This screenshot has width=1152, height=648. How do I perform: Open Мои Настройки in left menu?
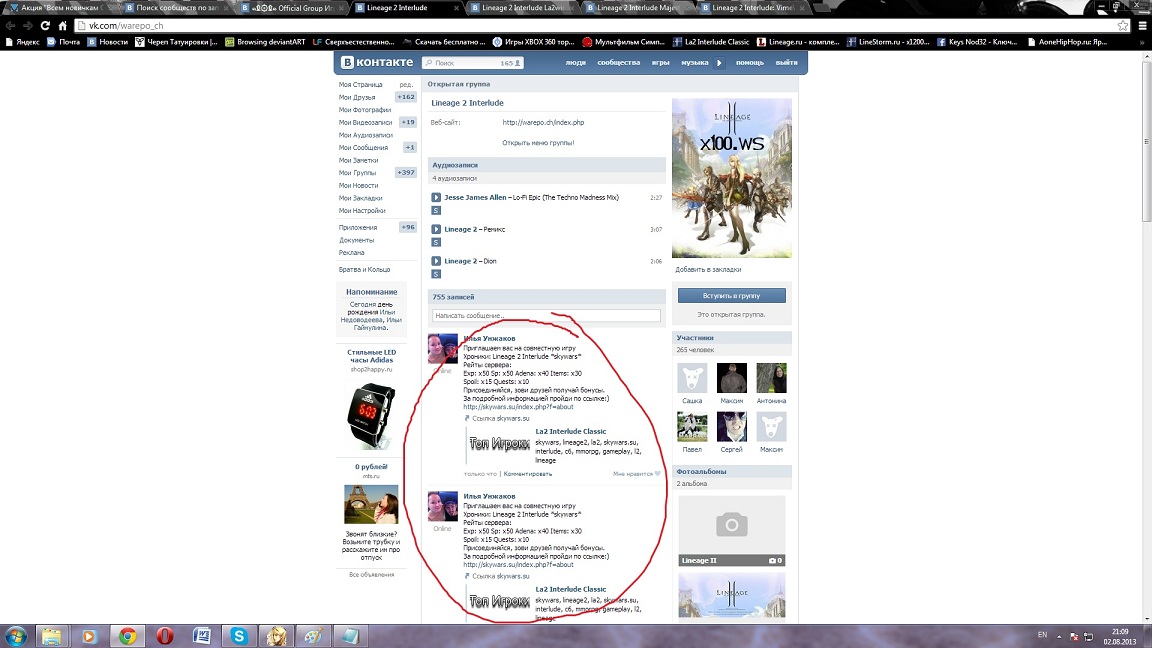click(361, 211)
